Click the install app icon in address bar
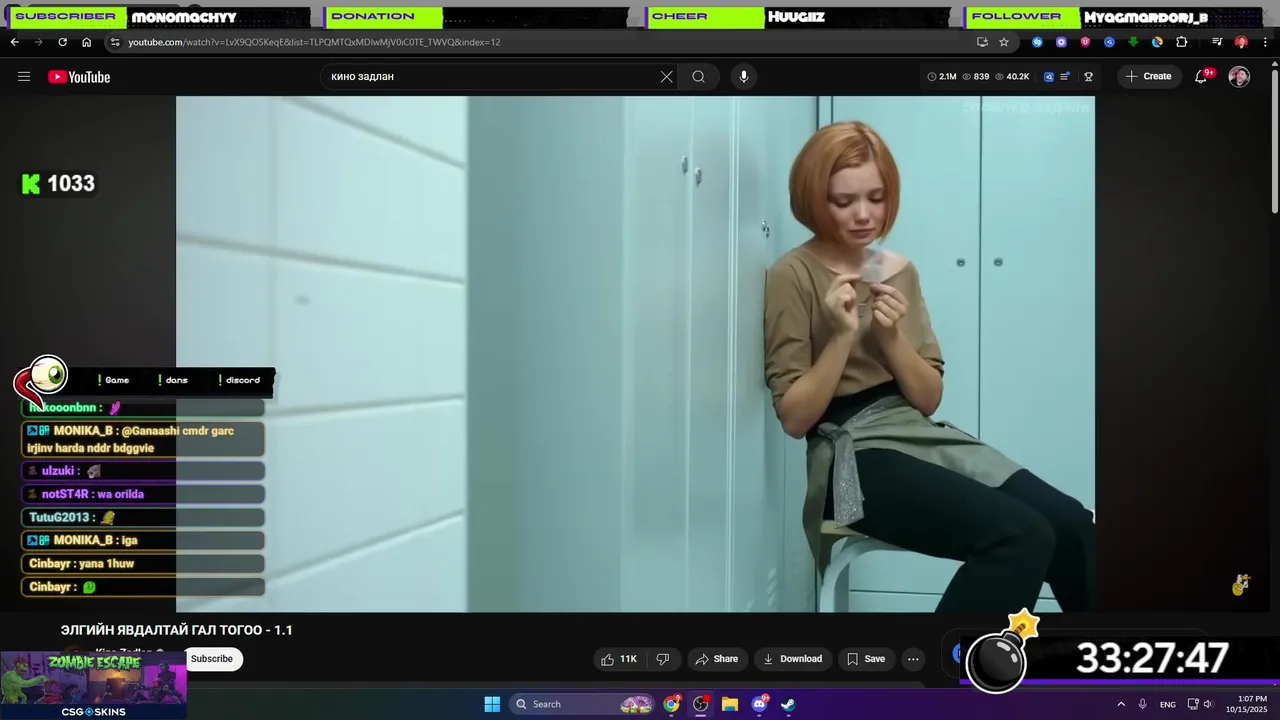 (x=982, y=42)
